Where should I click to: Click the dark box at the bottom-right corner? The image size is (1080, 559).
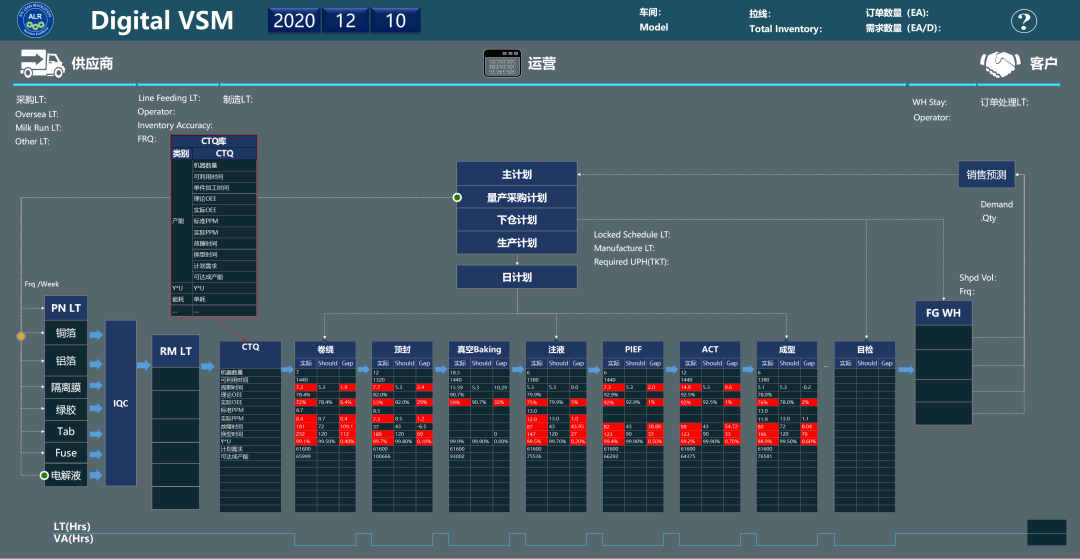1046,532
